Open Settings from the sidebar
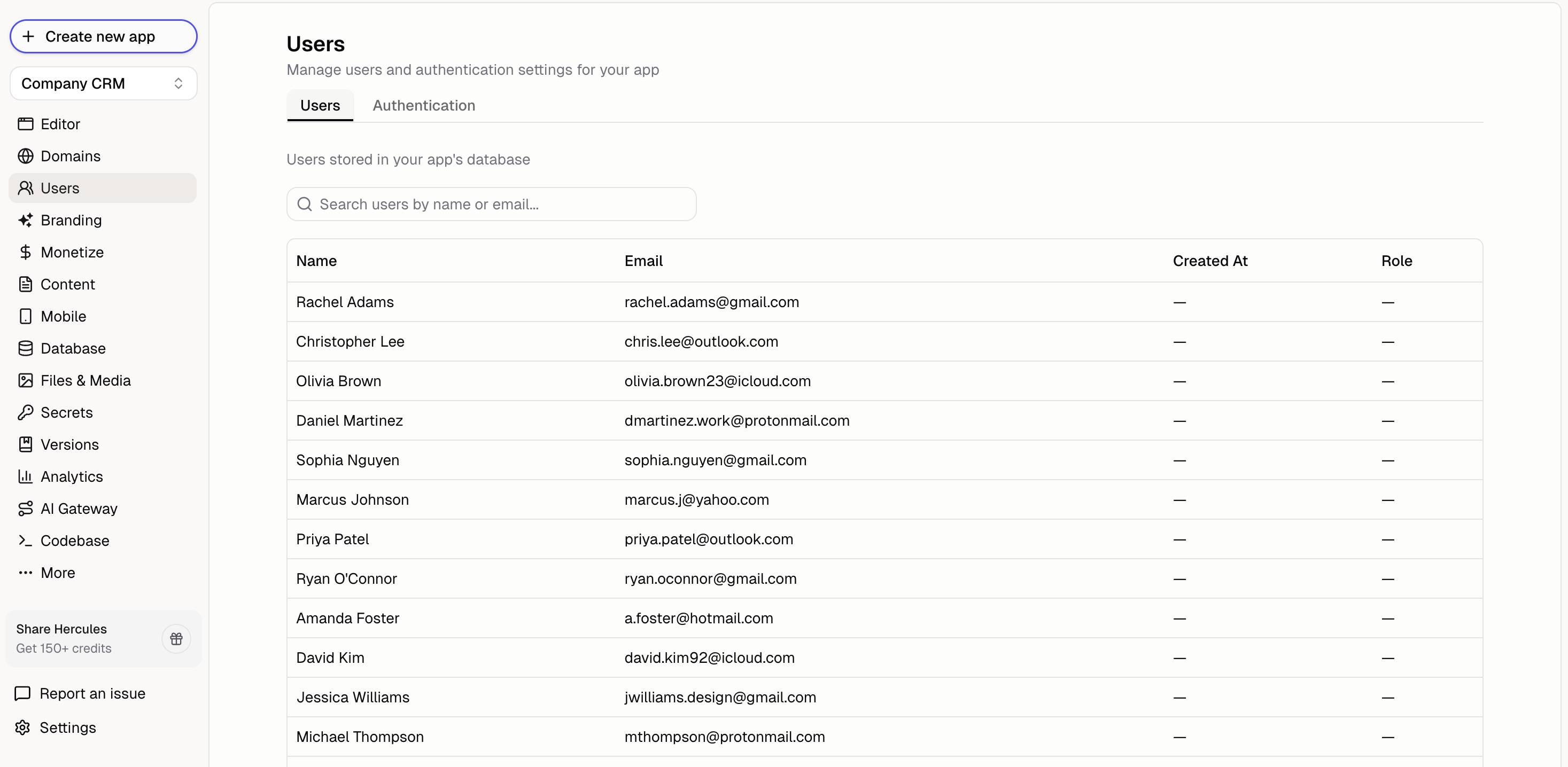 (67, 727)
